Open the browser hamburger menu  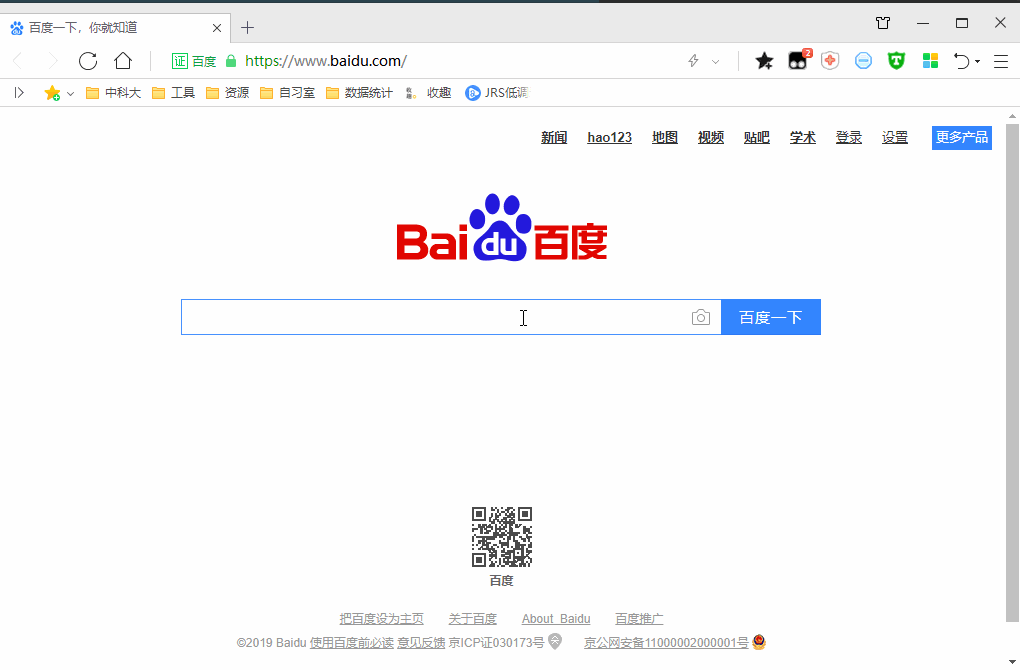tap(1001, 61)
